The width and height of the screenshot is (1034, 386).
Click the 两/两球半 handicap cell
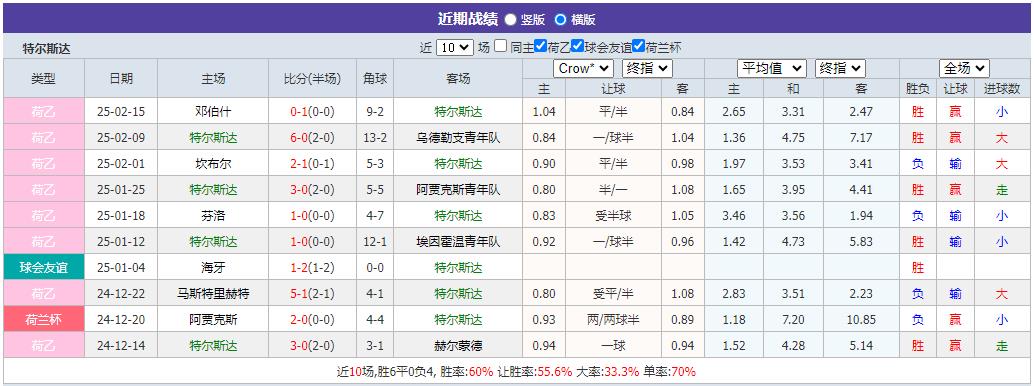613,320
